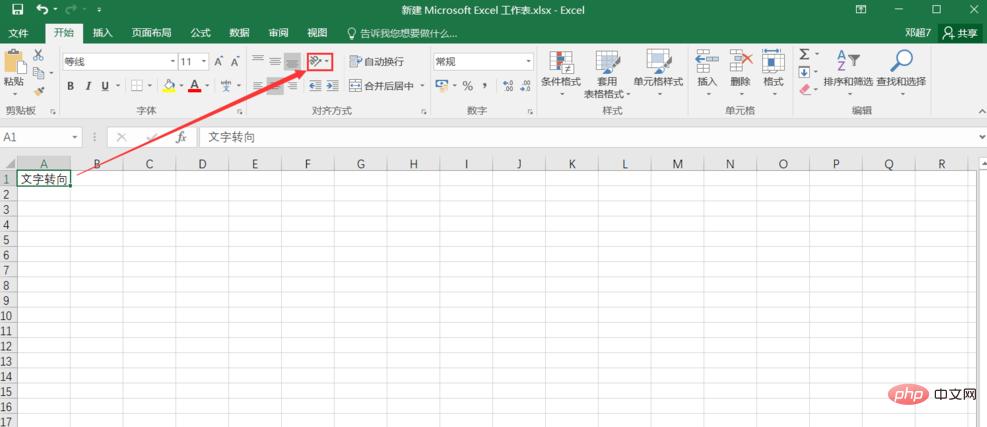Toggle italic formatting (I)

(88, 86)
